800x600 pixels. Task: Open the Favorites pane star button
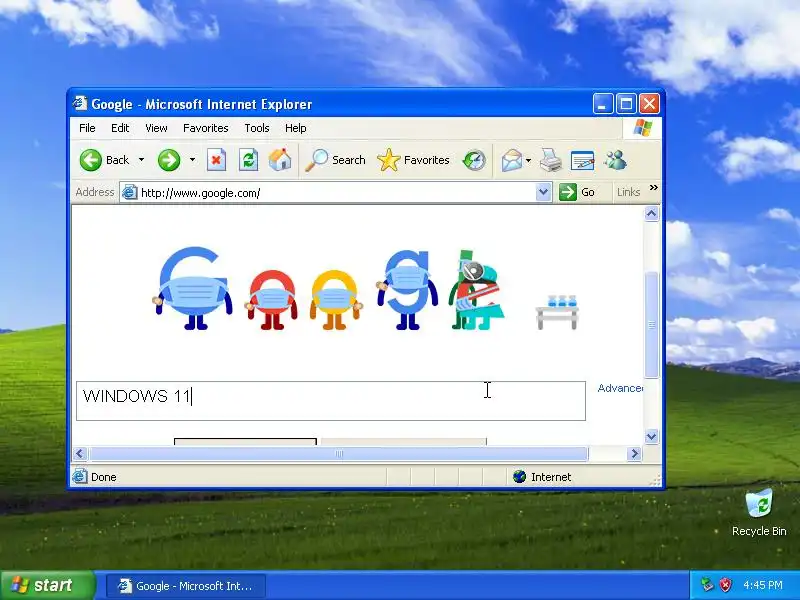tap(413, 160)
